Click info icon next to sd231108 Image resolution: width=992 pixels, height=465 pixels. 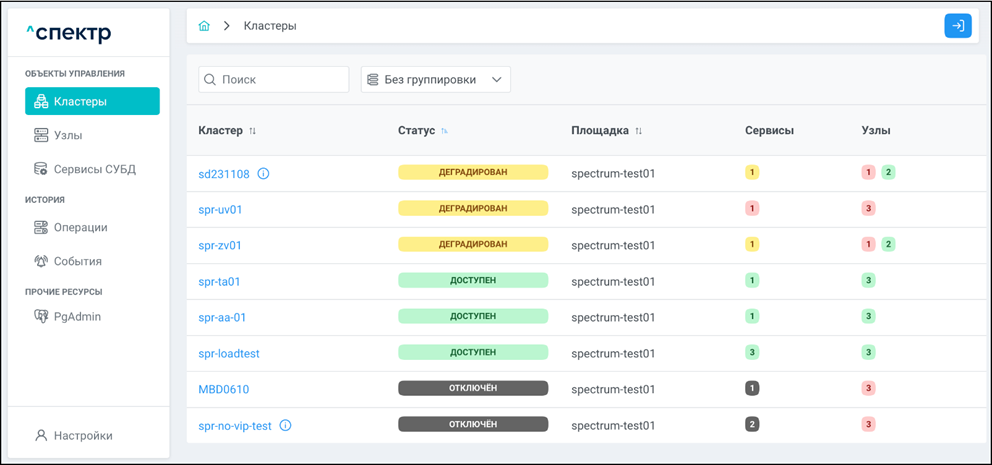(x=264, y=174)
